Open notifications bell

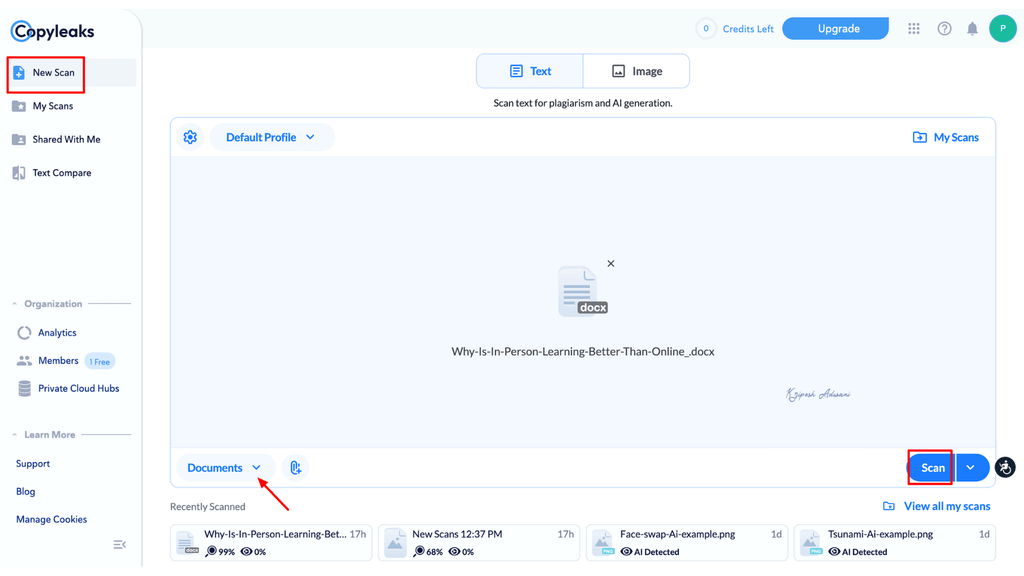click(972, 29)
